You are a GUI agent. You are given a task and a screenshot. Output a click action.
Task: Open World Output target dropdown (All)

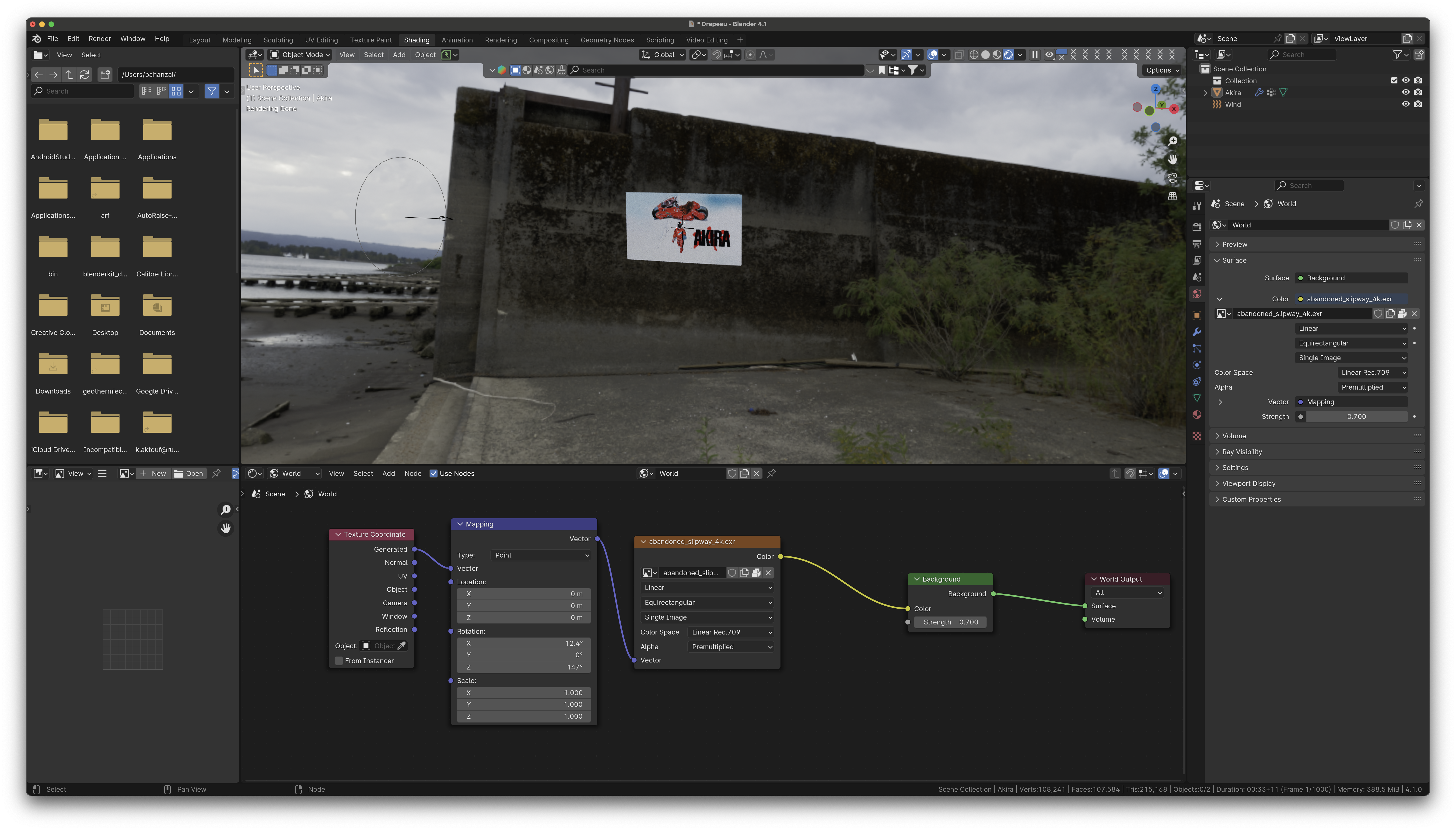1128,593
